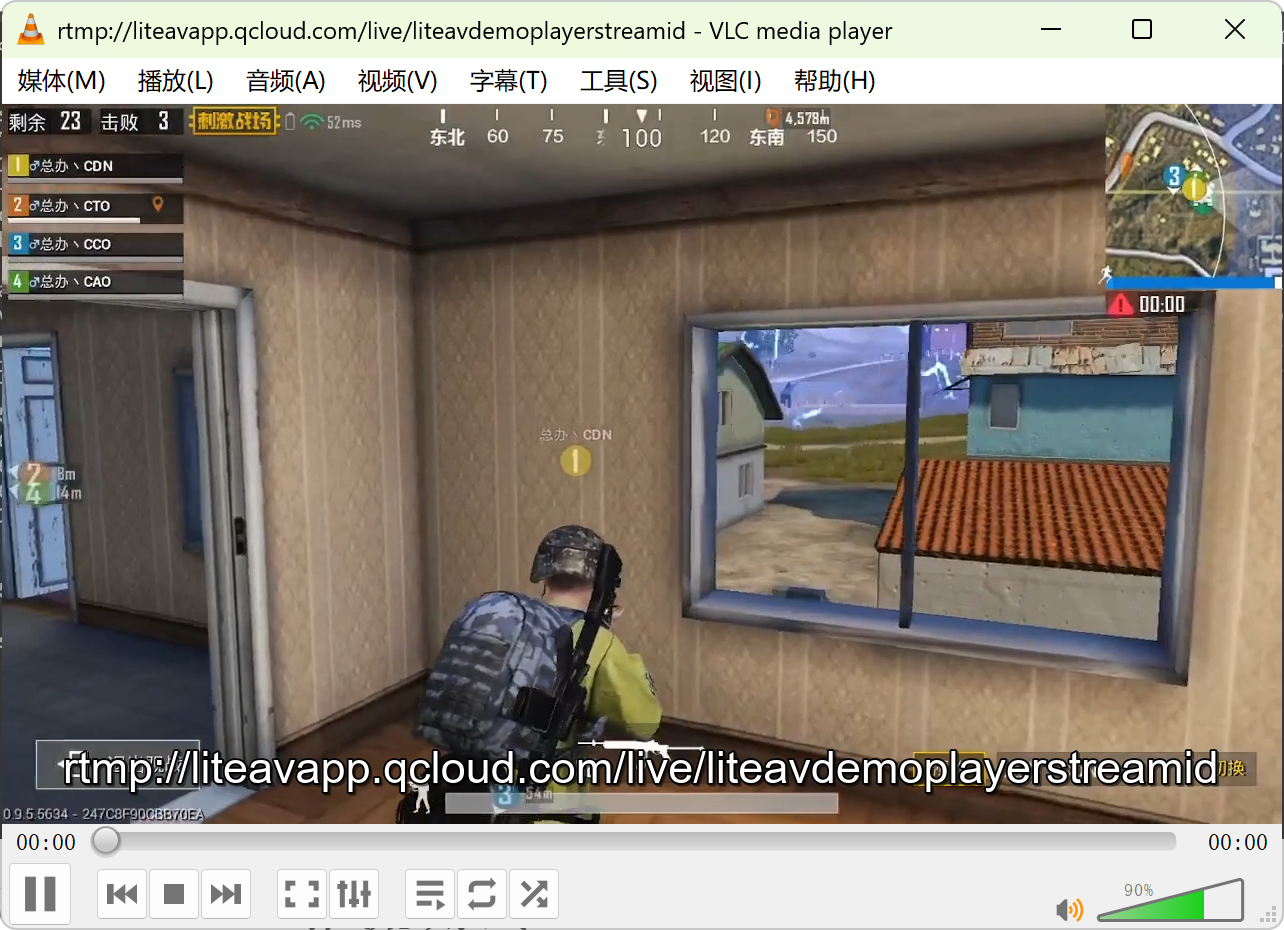Open the extended settings equalizer panel
1284x930 pixels.
click(354, 894)
